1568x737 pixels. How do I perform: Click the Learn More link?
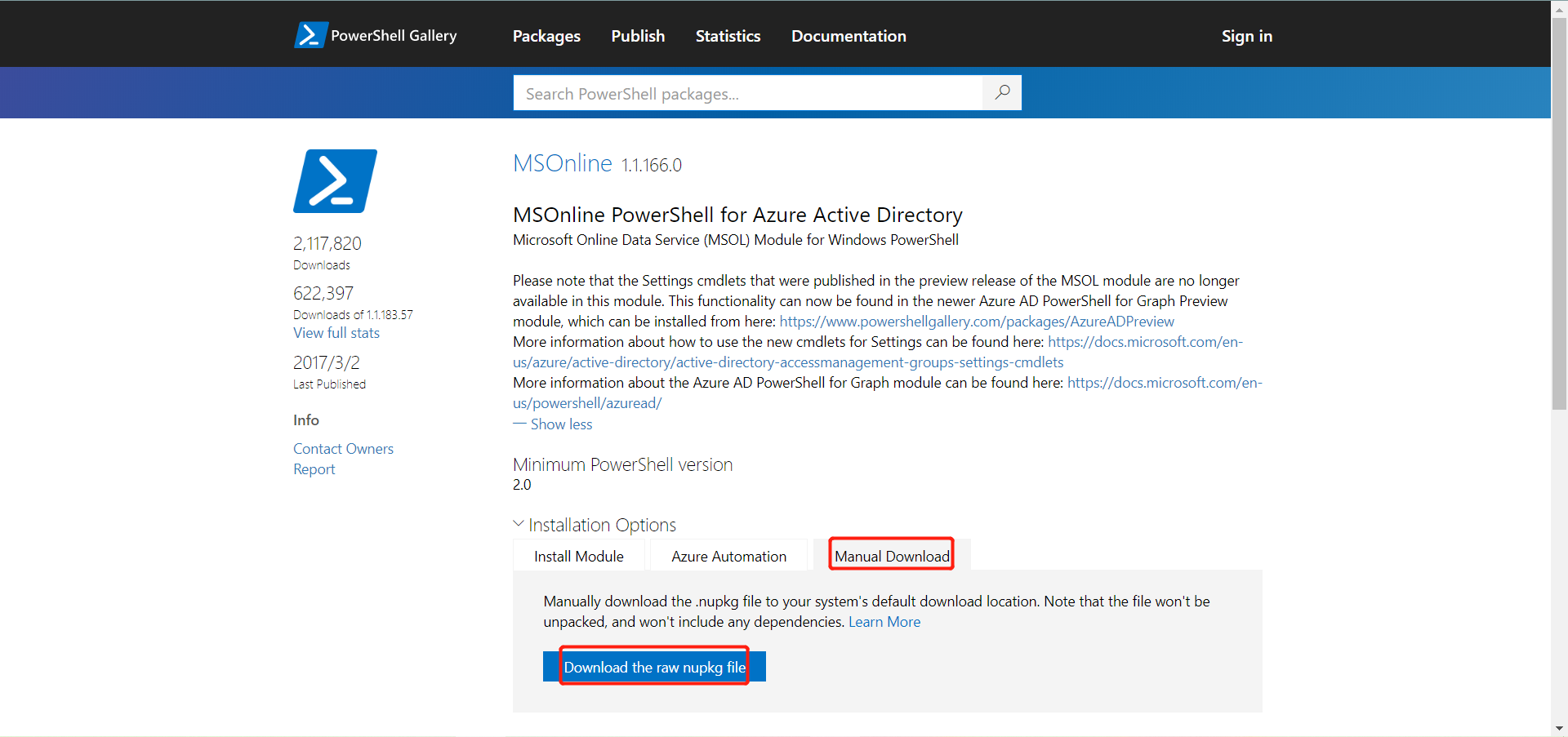click(884, 622)
